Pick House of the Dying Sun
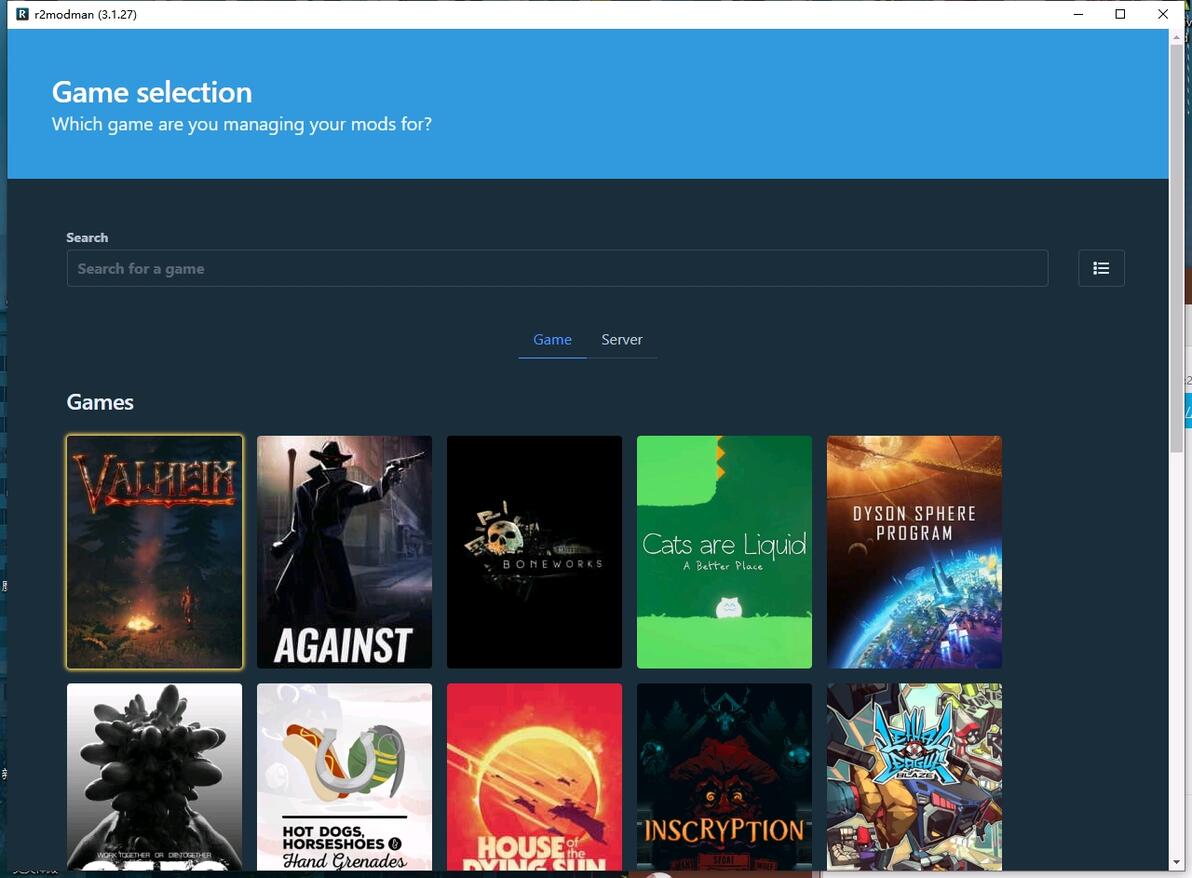 pos(534,776)
